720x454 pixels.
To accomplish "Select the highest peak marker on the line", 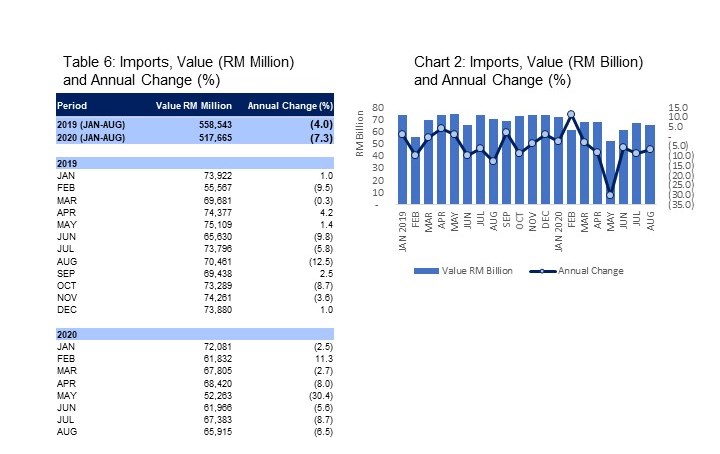I will click(x=570, y=114).
